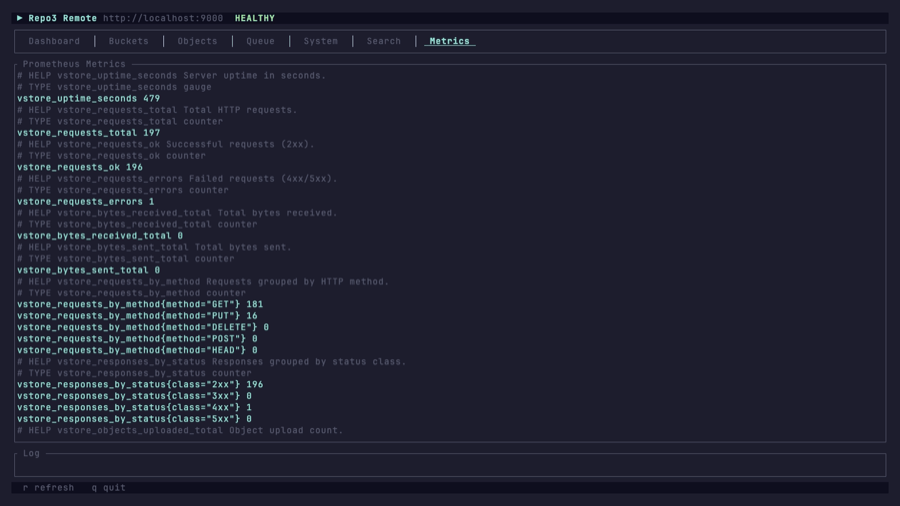Click the TYPE vstore_requests_total counter line
This screenshot has height=506, width=900.
[120, 122]
